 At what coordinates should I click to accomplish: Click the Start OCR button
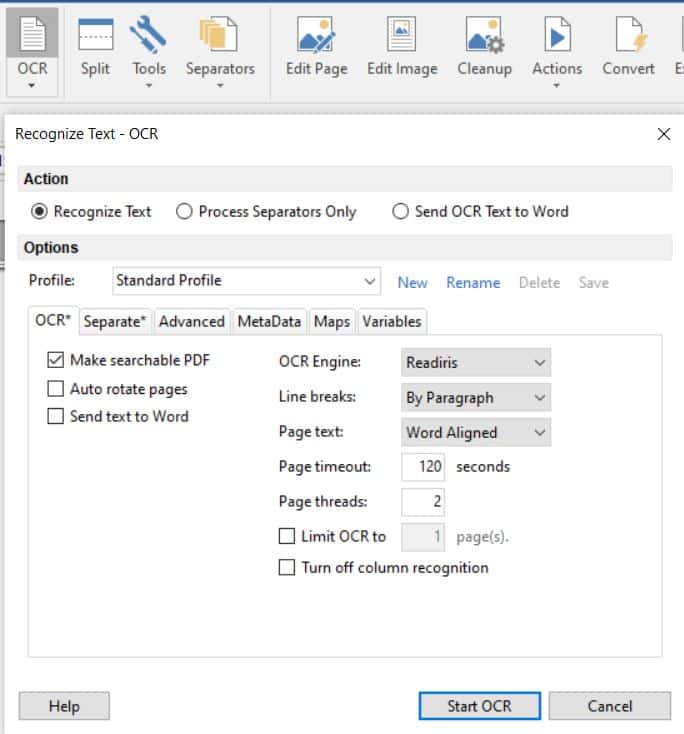[479, 706]
